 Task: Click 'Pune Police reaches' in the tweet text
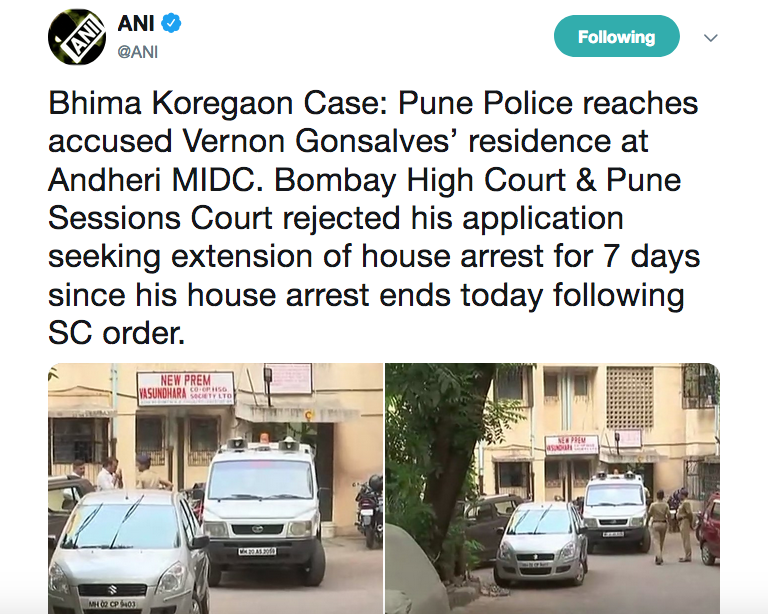coord(548,103)
